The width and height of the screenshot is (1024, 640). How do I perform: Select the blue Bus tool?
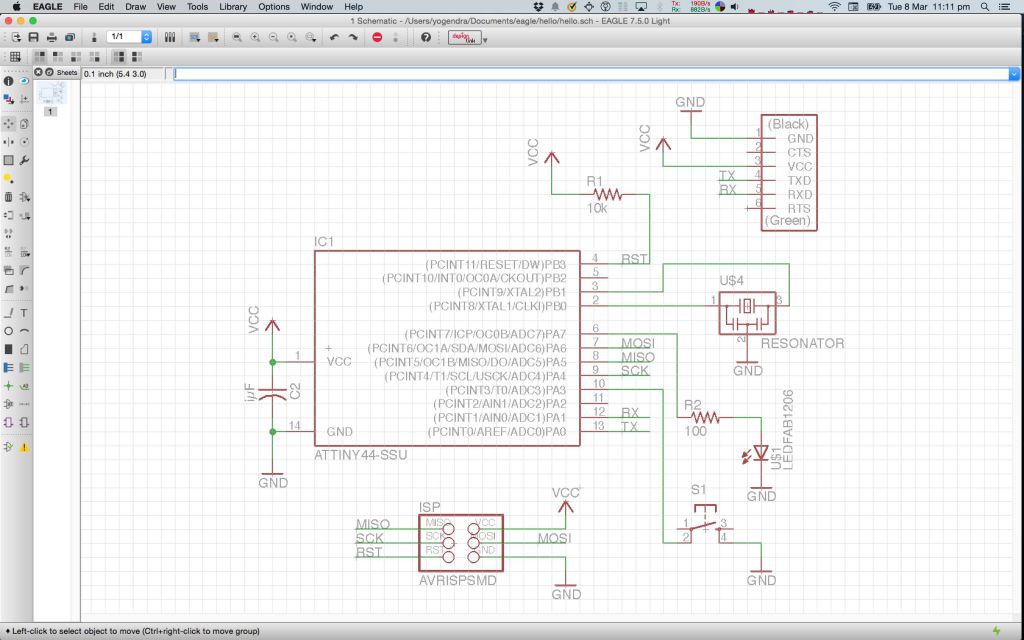(8, 368)
